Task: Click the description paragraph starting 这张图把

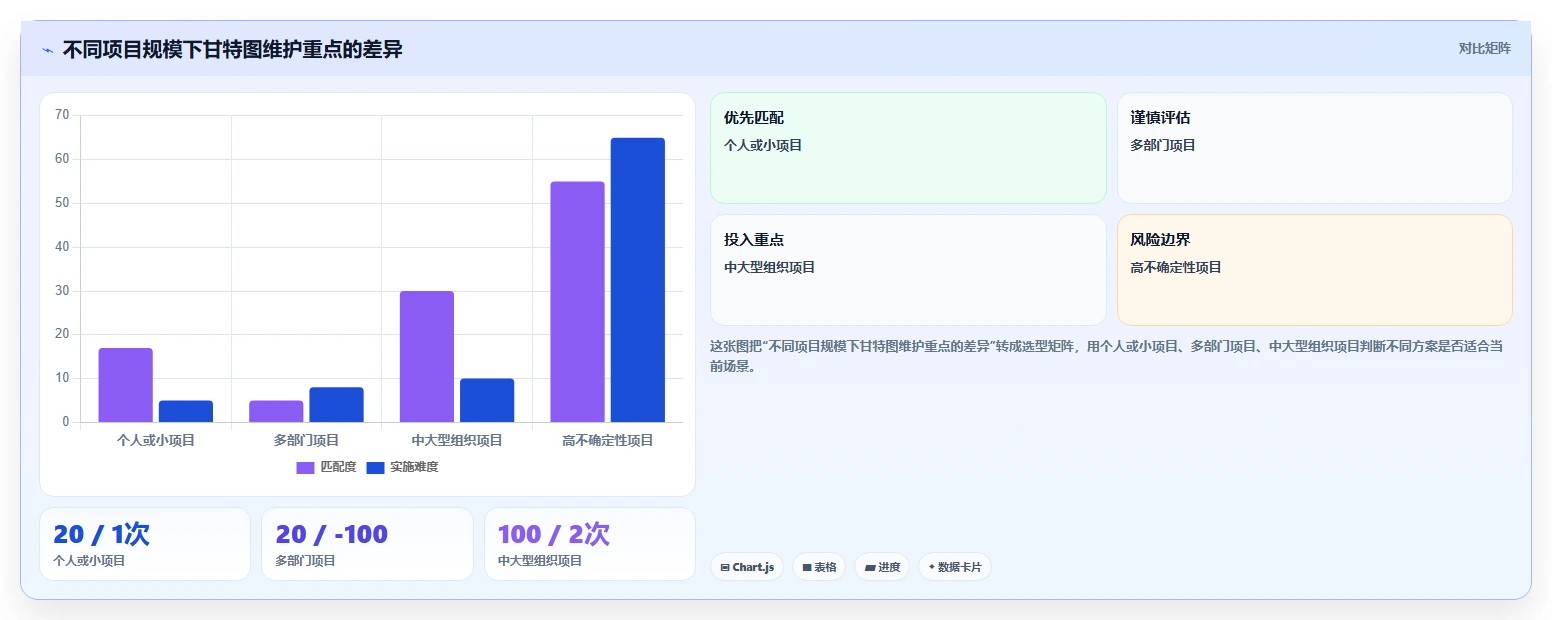Action: (1105, 356)
